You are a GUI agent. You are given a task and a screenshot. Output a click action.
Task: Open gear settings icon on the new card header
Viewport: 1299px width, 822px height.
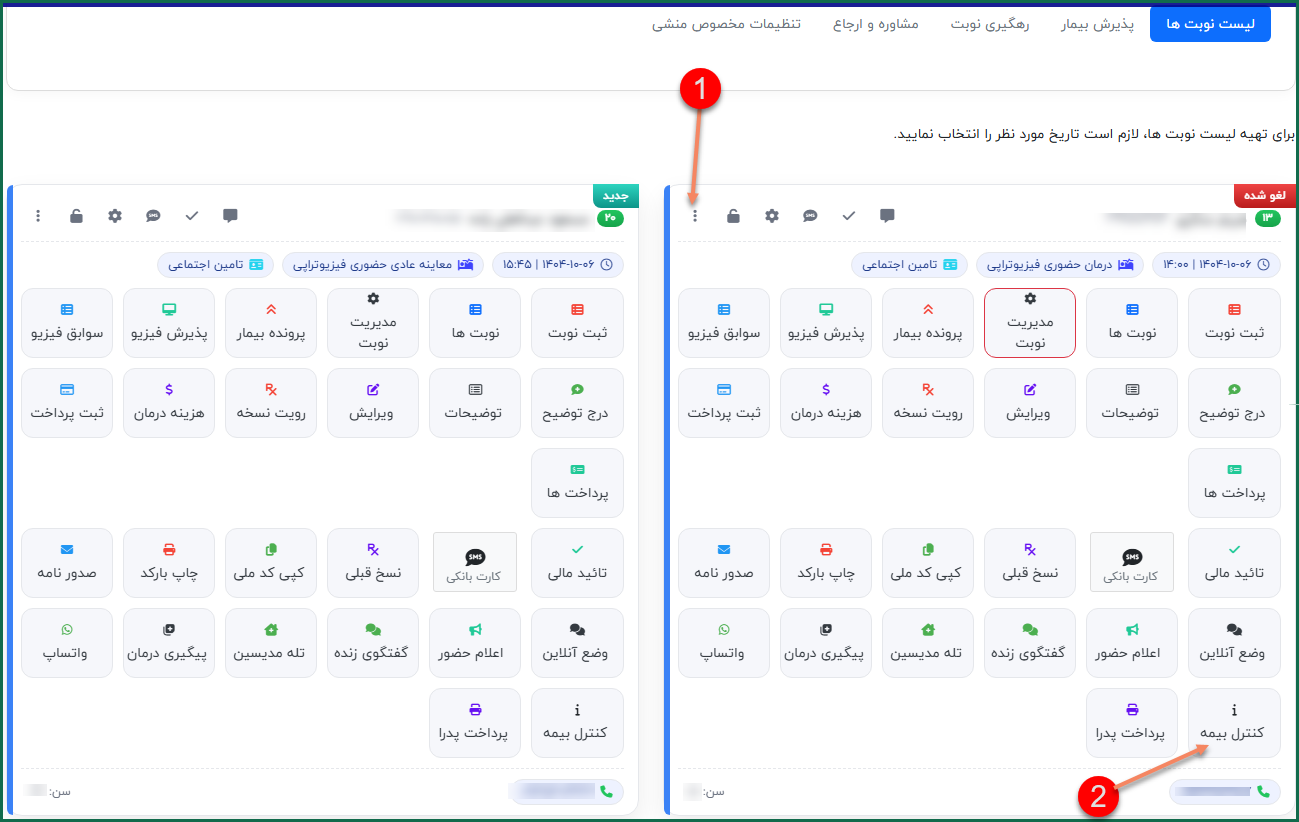(x=115, y=216)
